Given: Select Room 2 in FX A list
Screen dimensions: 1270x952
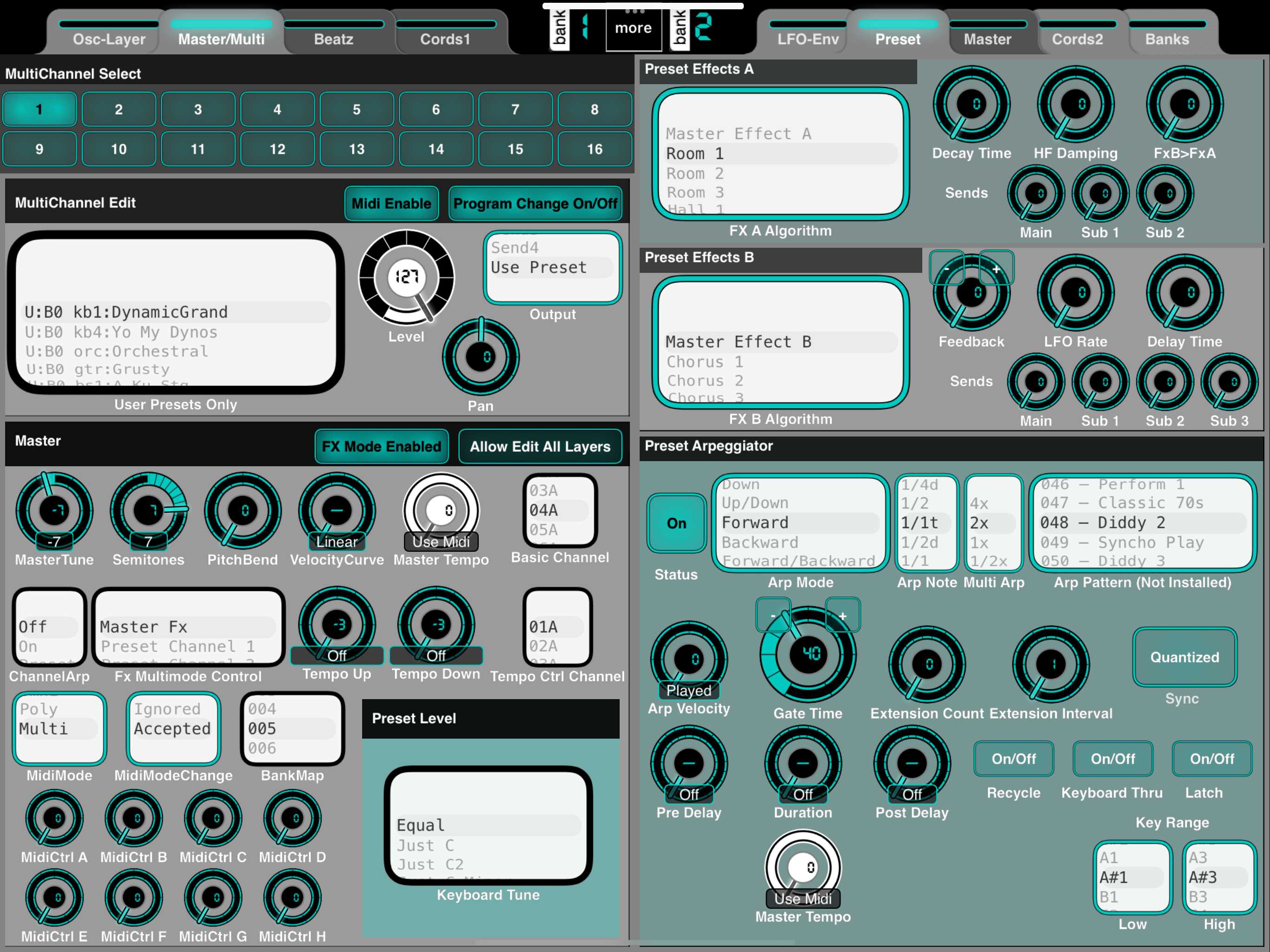Looking at the screenshot, I should pos(780,173).
